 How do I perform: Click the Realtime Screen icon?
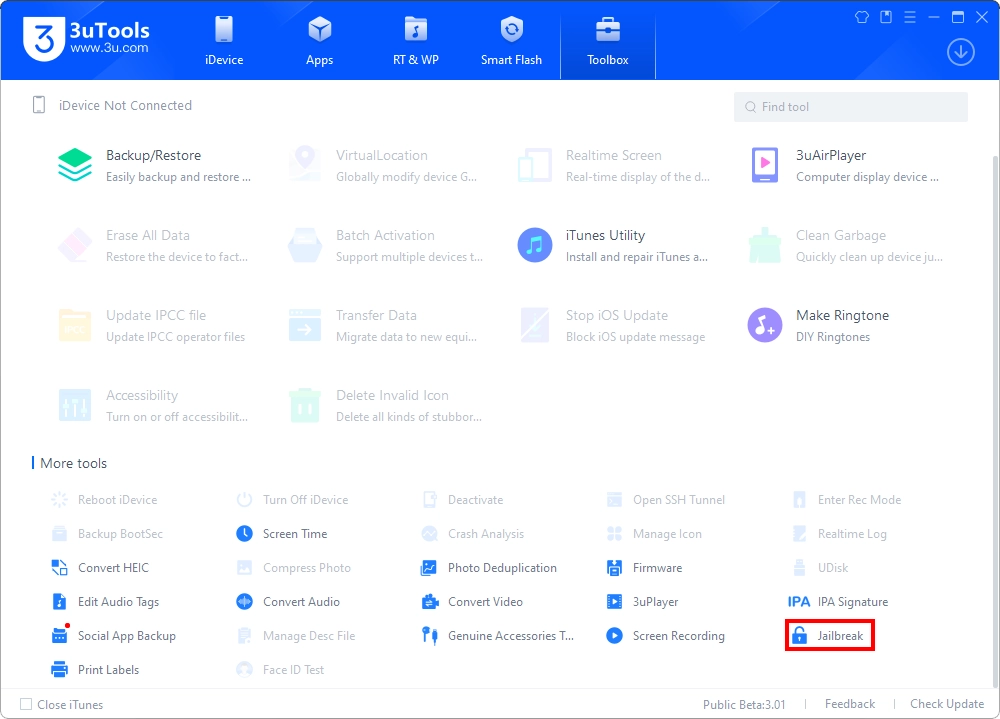tap(534, 165)
